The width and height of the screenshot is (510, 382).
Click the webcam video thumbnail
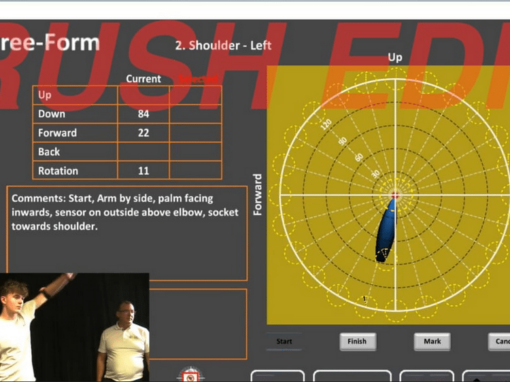(74, 327)
